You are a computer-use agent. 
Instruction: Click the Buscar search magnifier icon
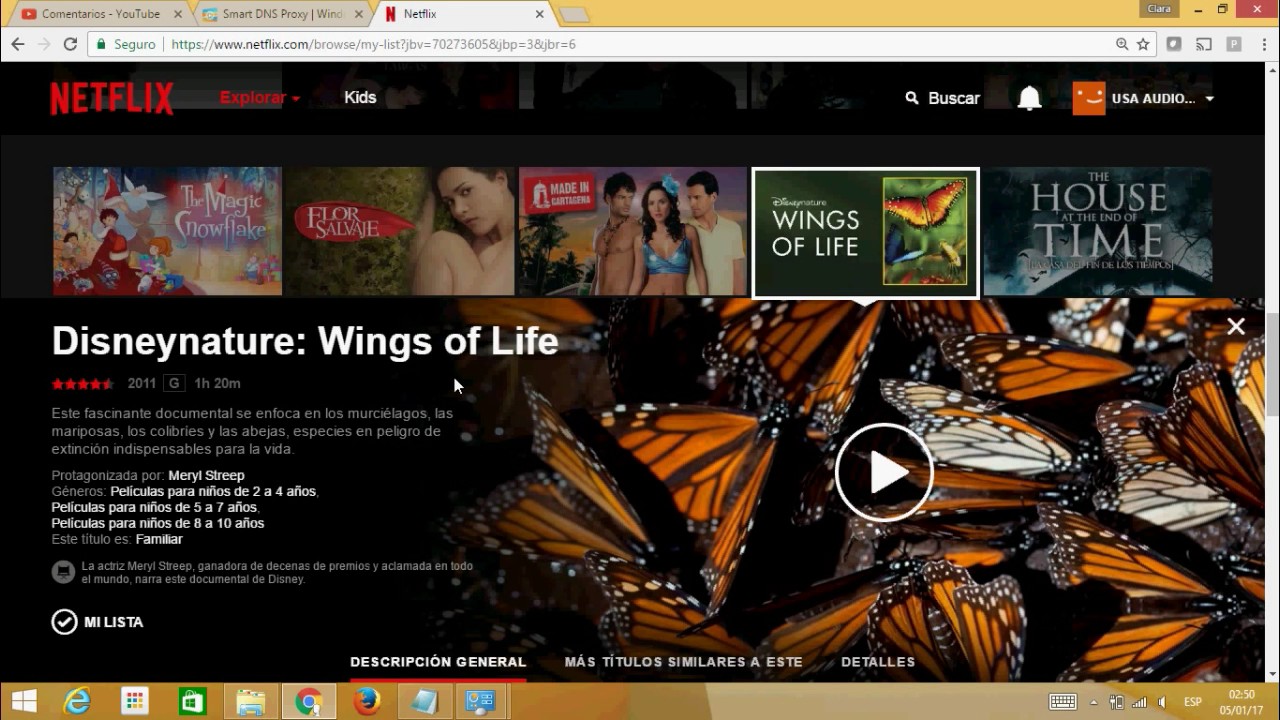pos(911,98)
